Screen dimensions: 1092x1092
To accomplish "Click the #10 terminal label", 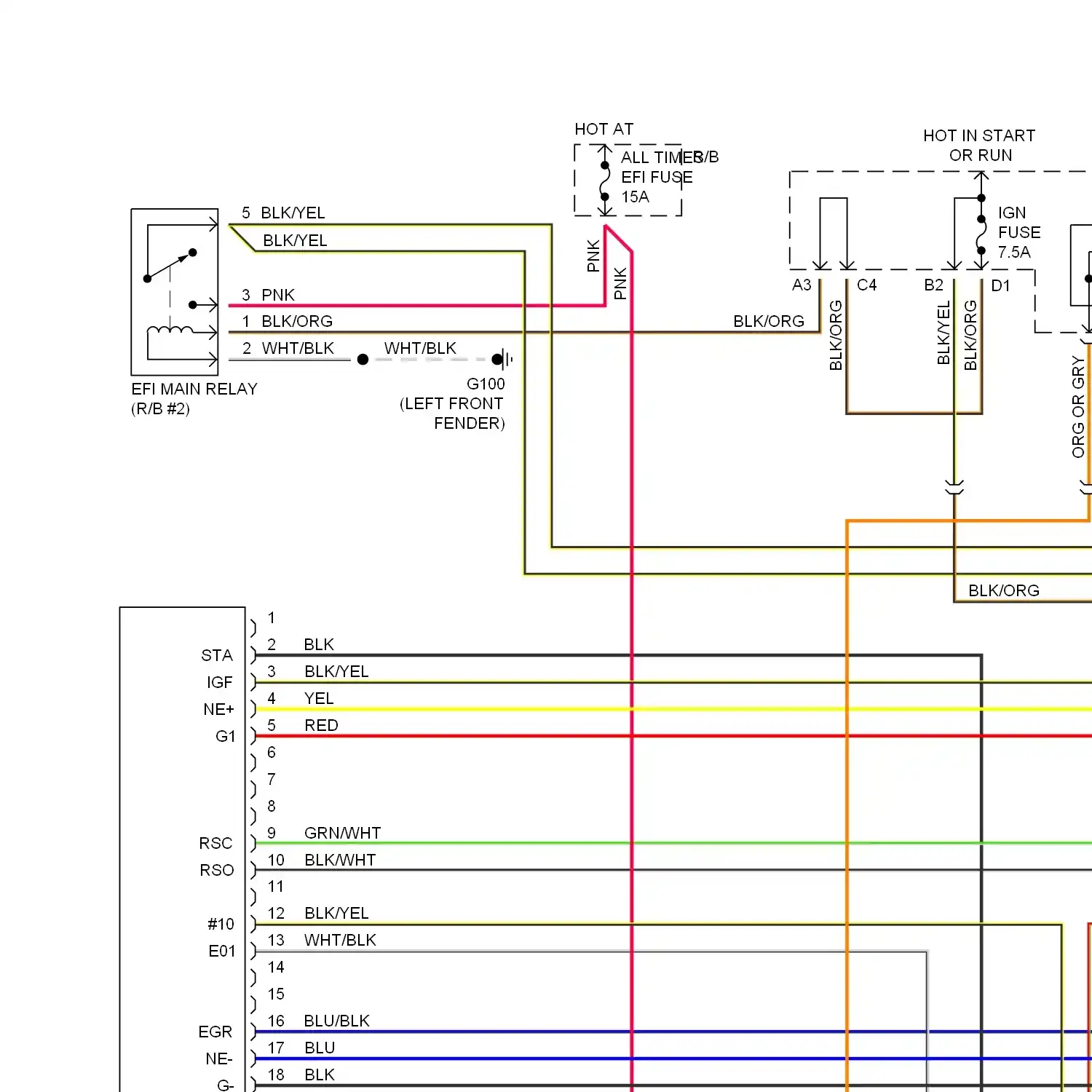I will [x=221, y=924].
